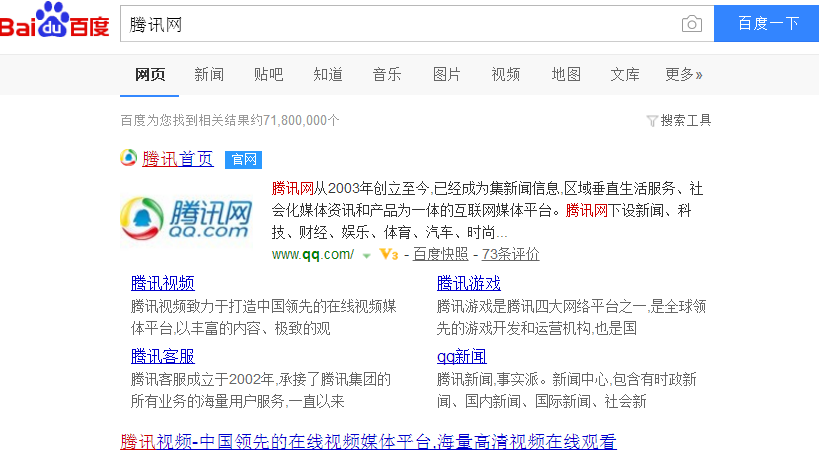The width and height of the screenshot is (819, 459).
Task: Open the qq新闻 sublink
Action: tap(462, 357)
